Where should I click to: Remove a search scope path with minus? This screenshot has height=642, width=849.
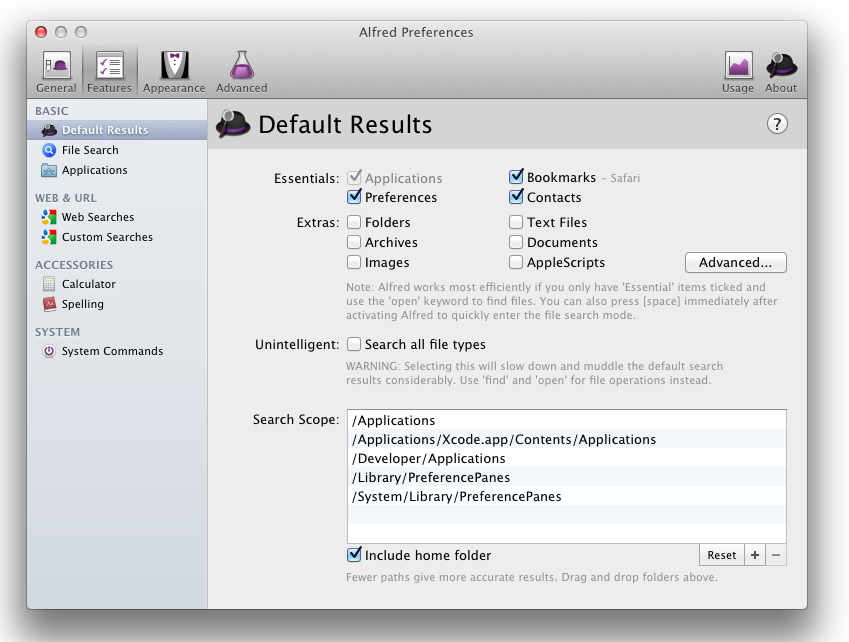776,555
